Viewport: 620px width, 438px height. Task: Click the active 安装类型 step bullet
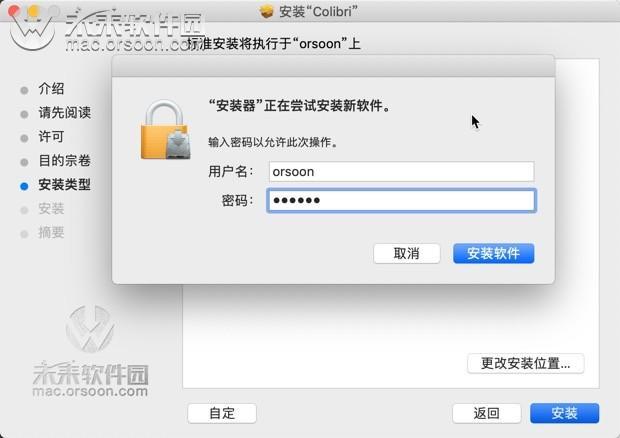(24, 186)
